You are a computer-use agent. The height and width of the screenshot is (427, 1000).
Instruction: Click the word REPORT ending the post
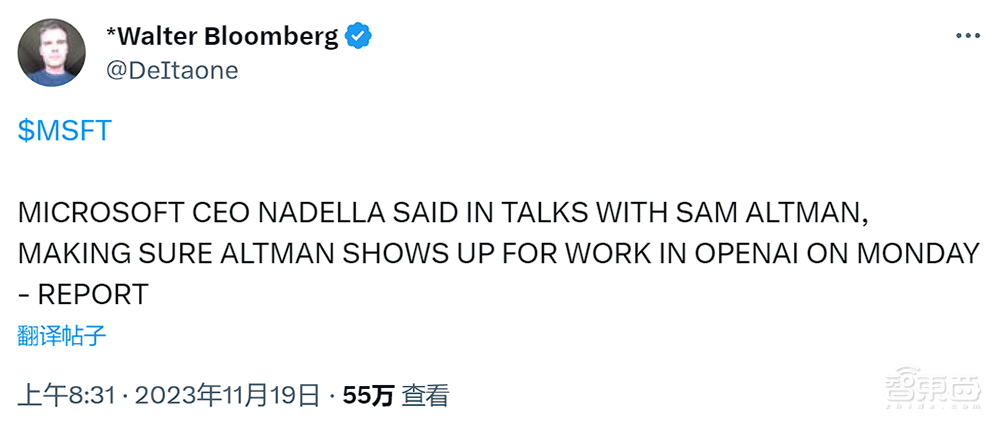point(93,295)
